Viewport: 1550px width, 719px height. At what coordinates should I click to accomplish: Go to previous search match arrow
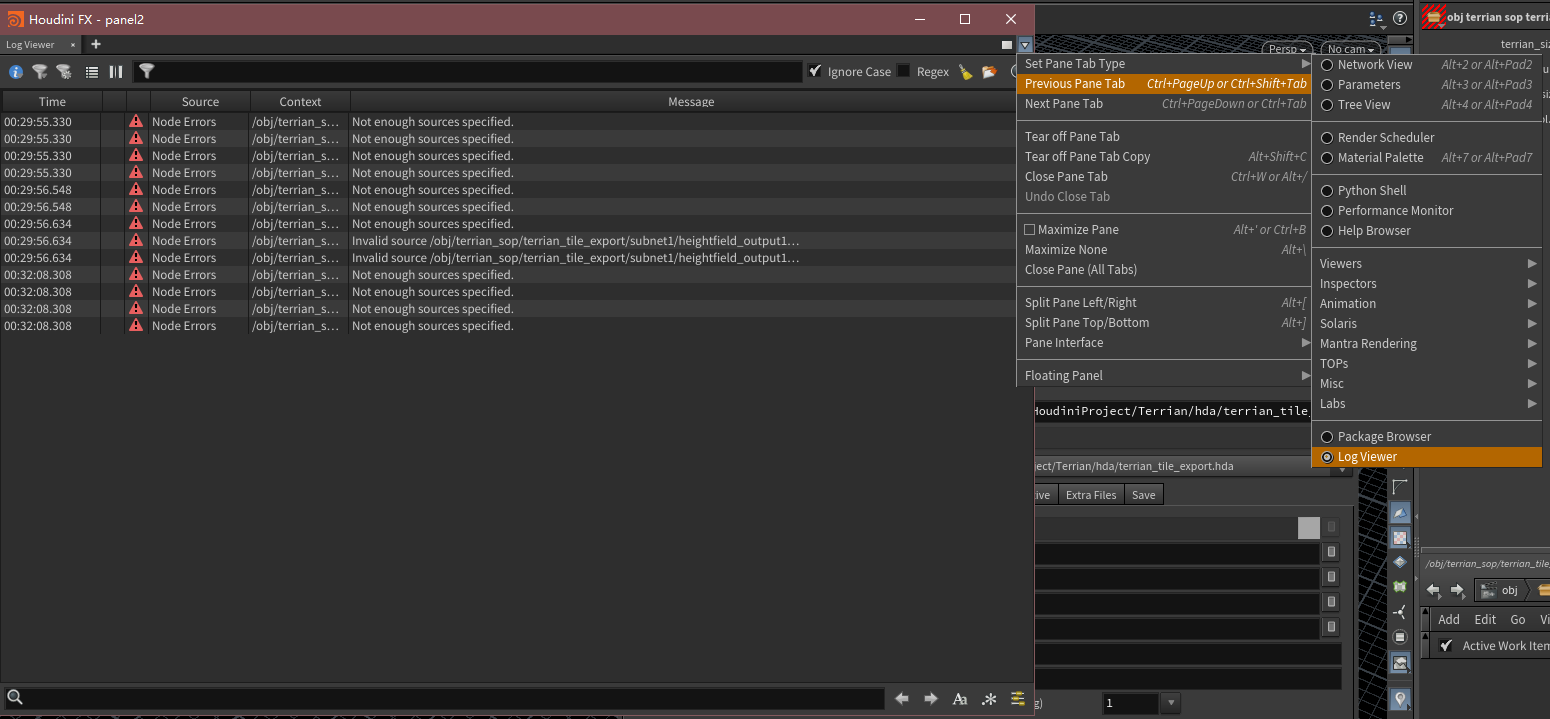(x=902, y=699)
